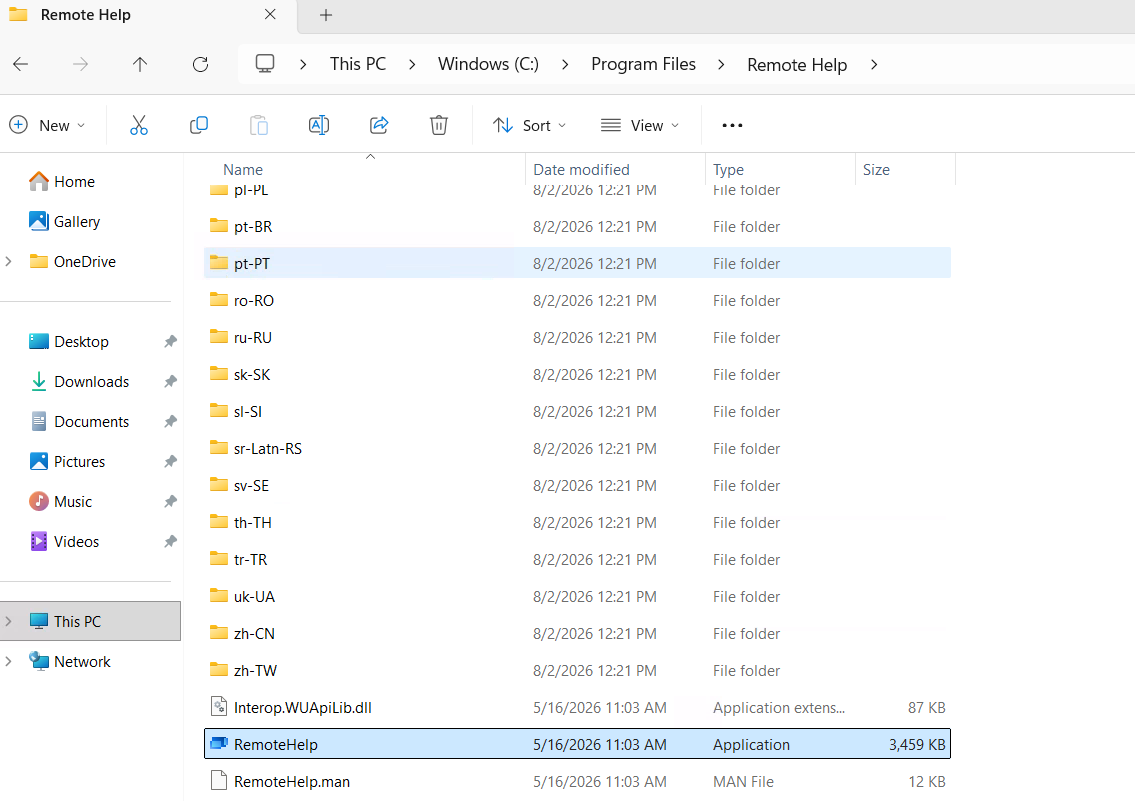Image resolution: width=1135 pixels, height=801 pixels.
Task: Select This PC in the address bar
Action: 358,64
